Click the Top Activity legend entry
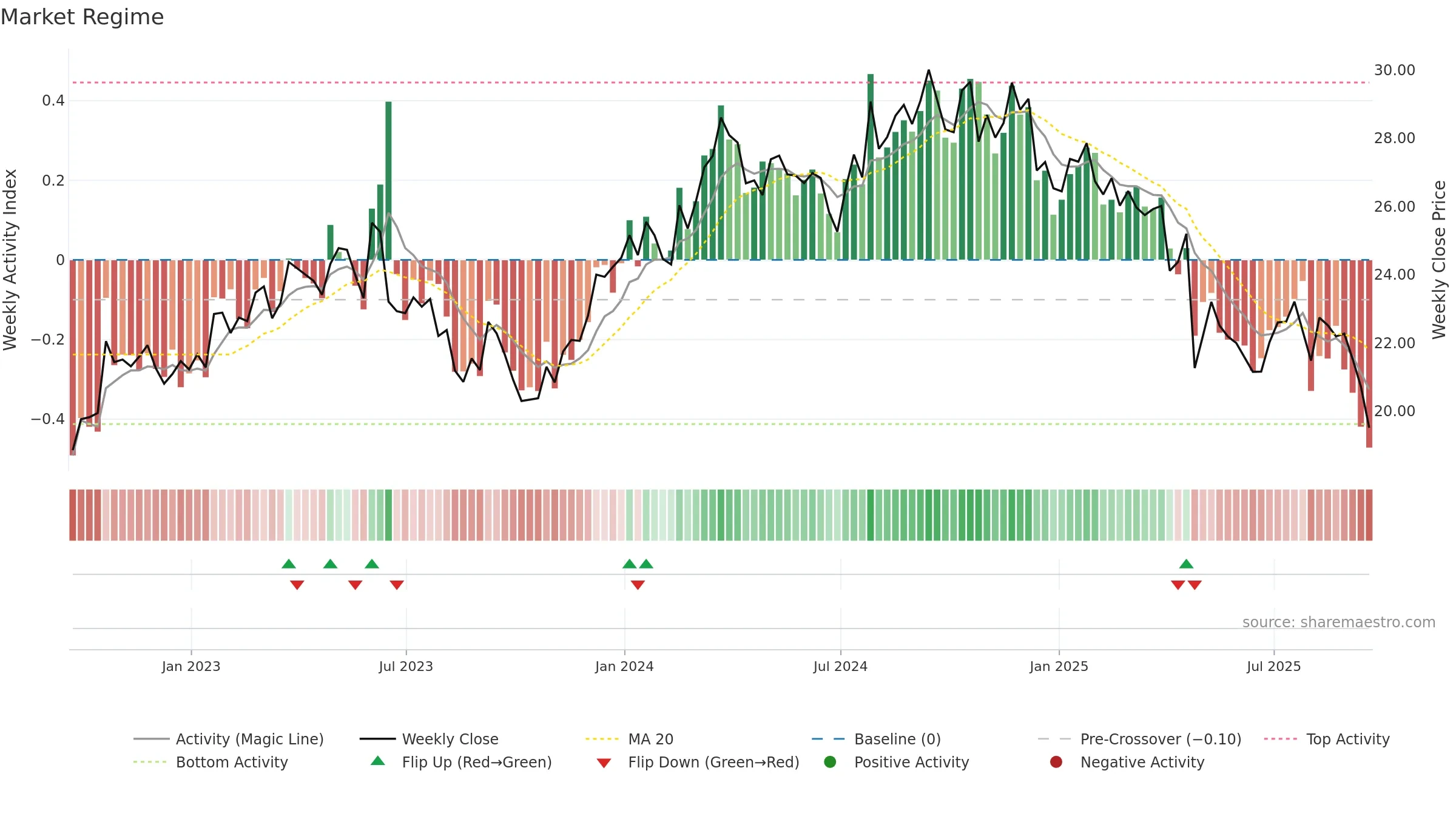 pyautogui.click(x=1326, y=739)
